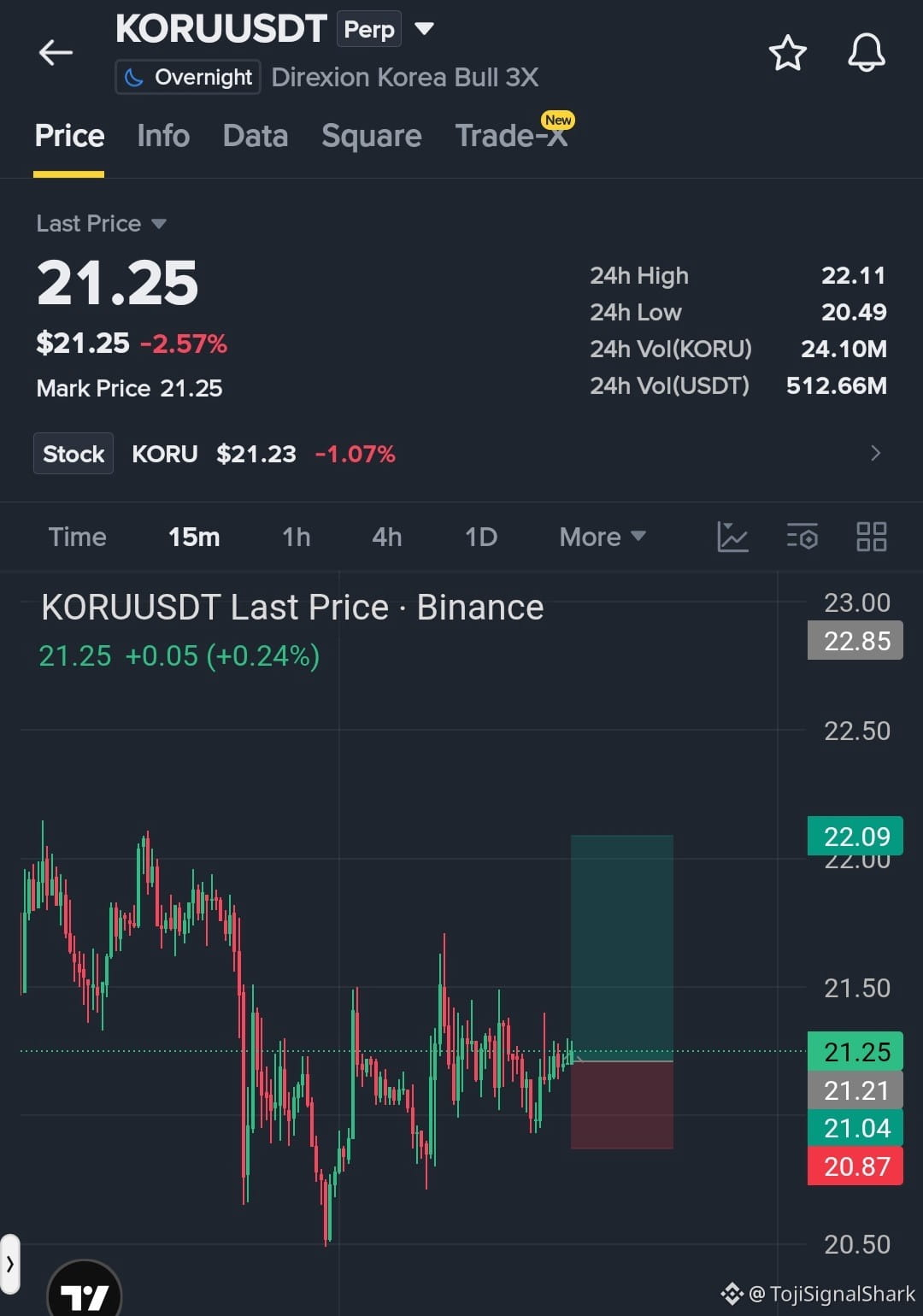Screen dimensions: 923x1316
Task: Add KORUUSDT to favorites with star icon
Action: 787,53
